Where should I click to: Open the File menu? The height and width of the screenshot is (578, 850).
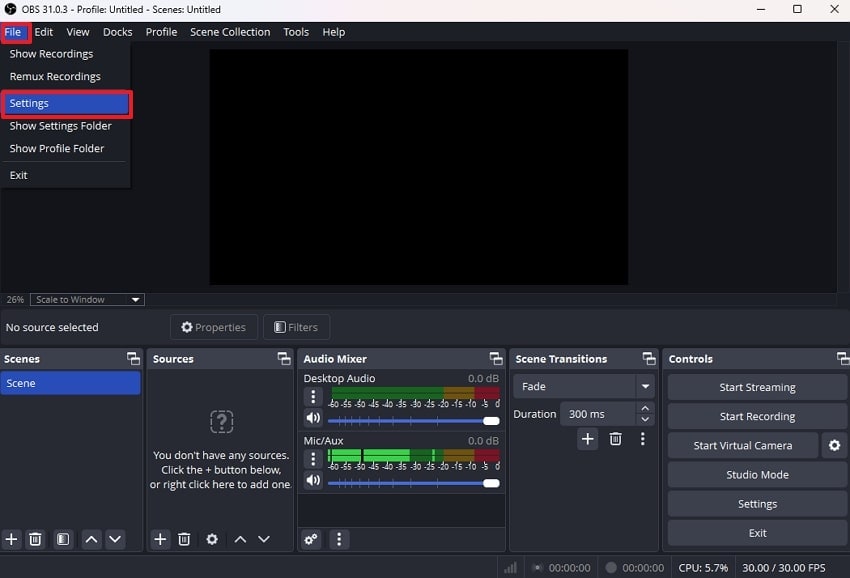tap(12, 32)
